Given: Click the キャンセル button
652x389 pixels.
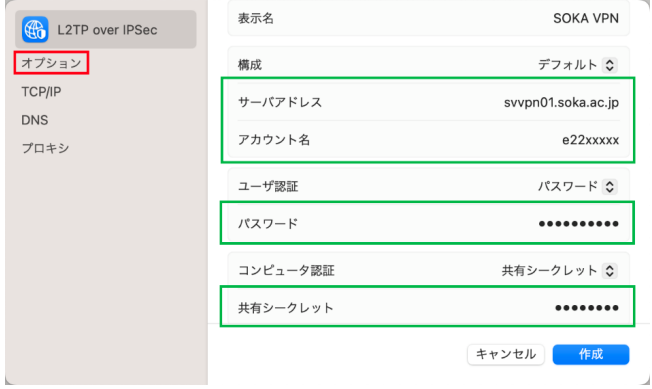Looking at the screenshot, I should coord(506,355).
